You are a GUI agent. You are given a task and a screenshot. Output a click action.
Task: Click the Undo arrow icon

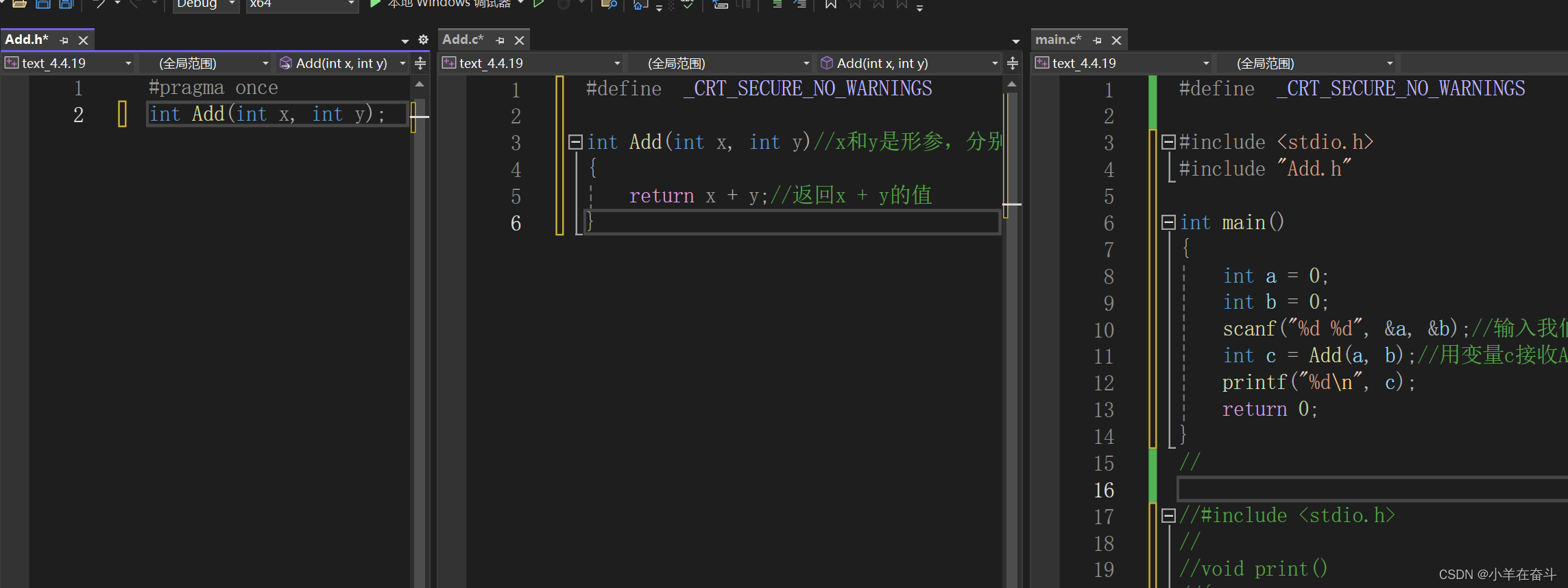(100, 4)
